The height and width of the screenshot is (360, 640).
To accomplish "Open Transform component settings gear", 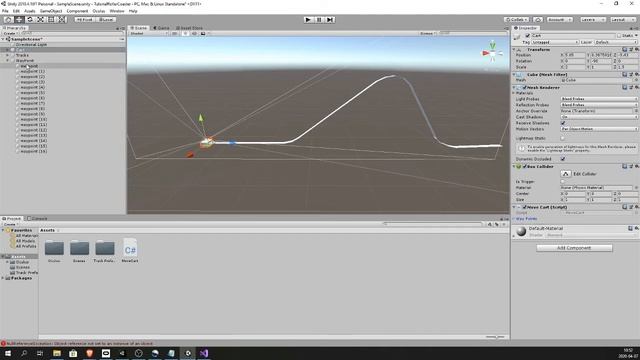I will 636,49.
